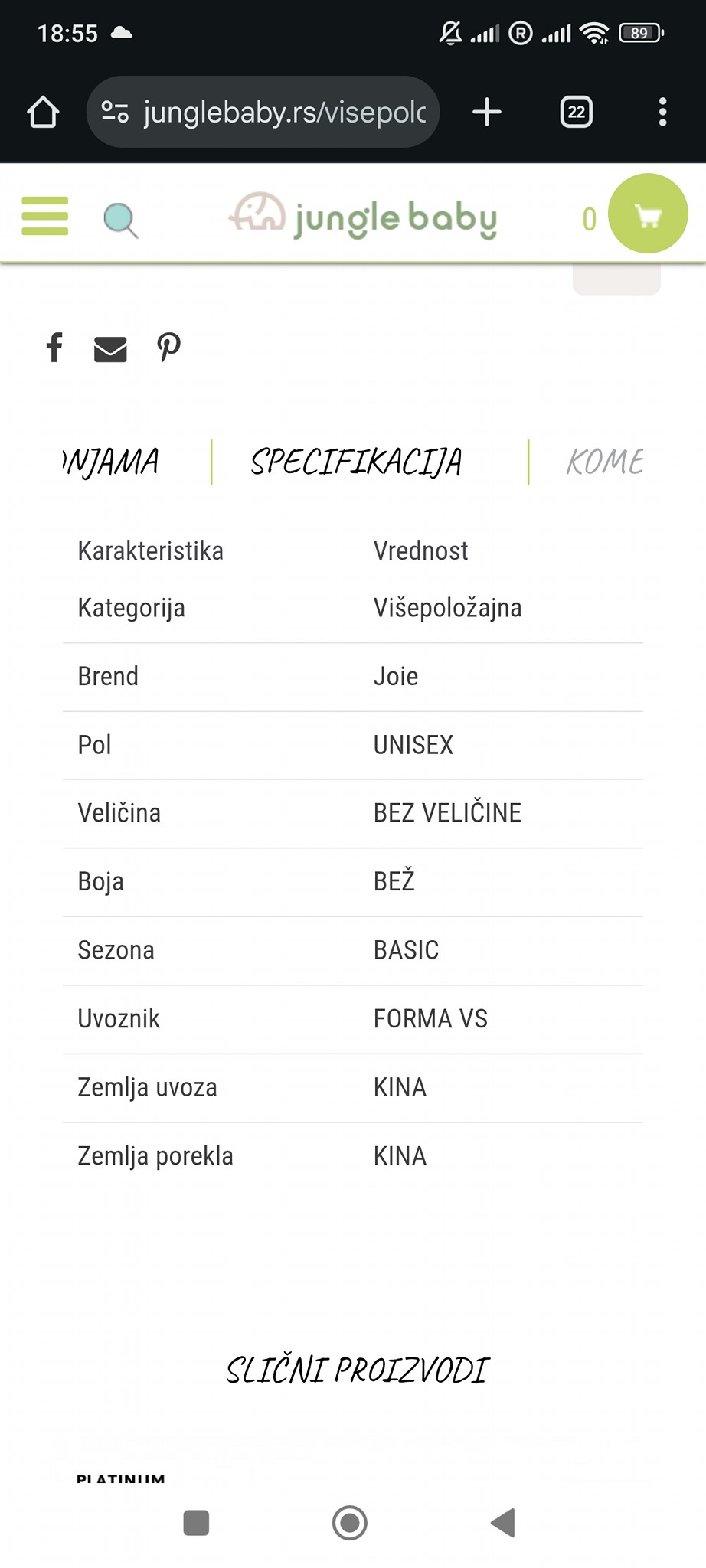This screenshot has height=1568, width=706.
Task: Tap the Jungle Baby logo
Action: point(363,216)
